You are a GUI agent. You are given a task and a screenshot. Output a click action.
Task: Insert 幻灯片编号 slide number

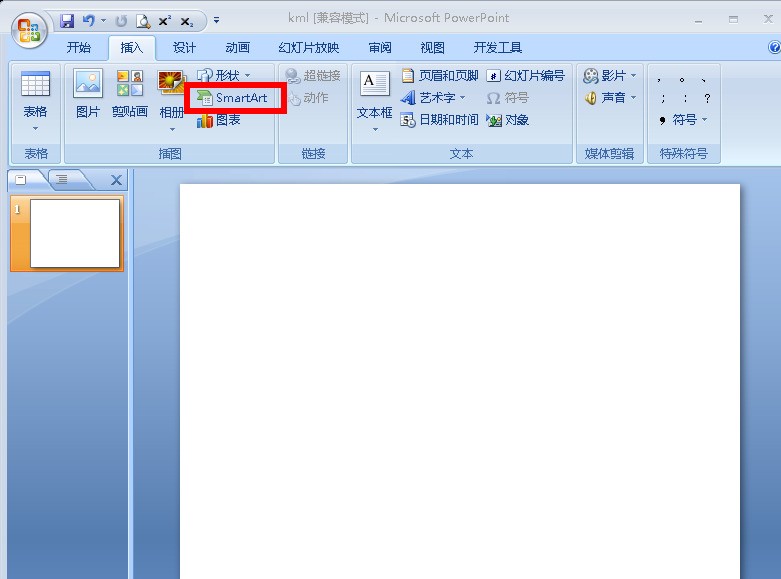525,75
